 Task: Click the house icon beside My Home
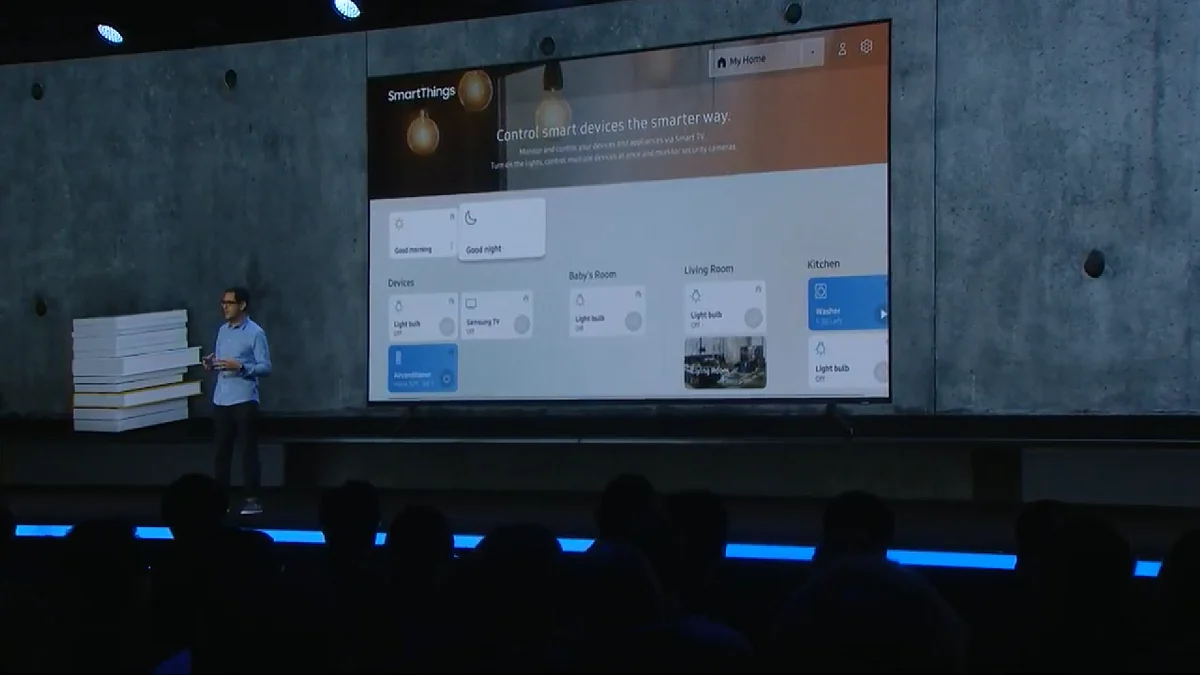[x=721, y=62]
